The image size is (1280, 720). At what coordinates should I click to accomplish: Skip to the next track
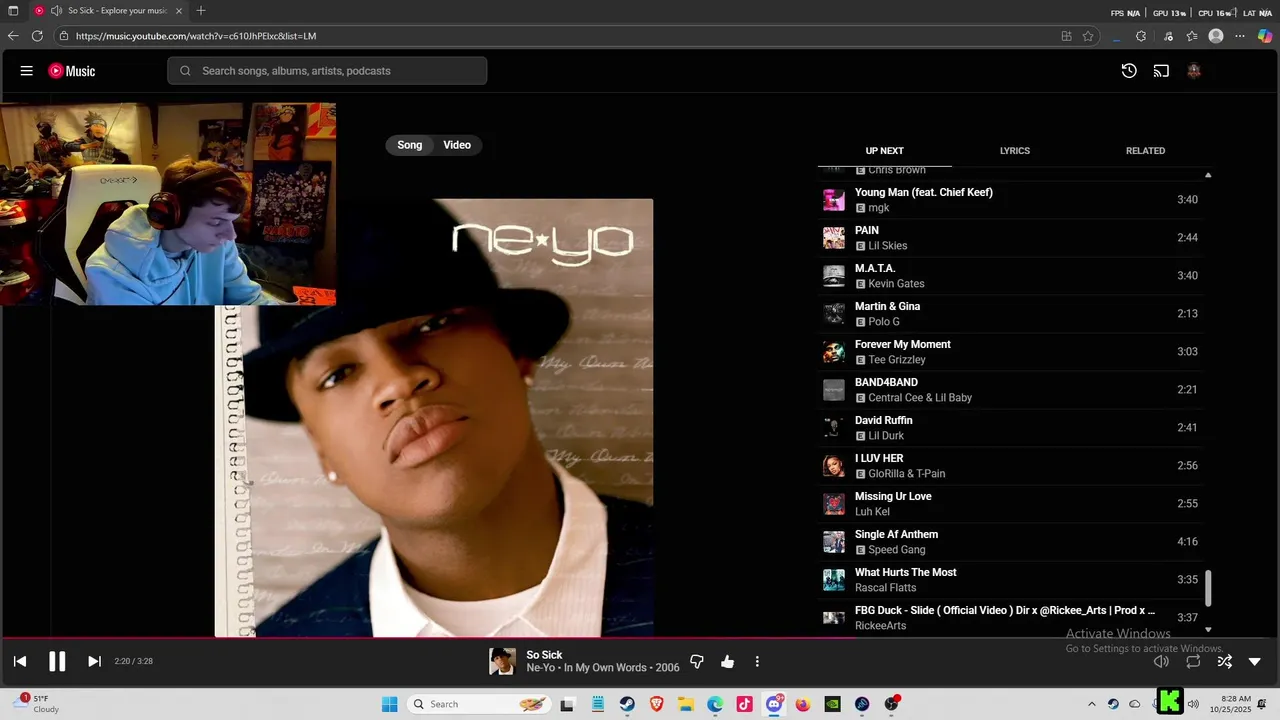94,661
